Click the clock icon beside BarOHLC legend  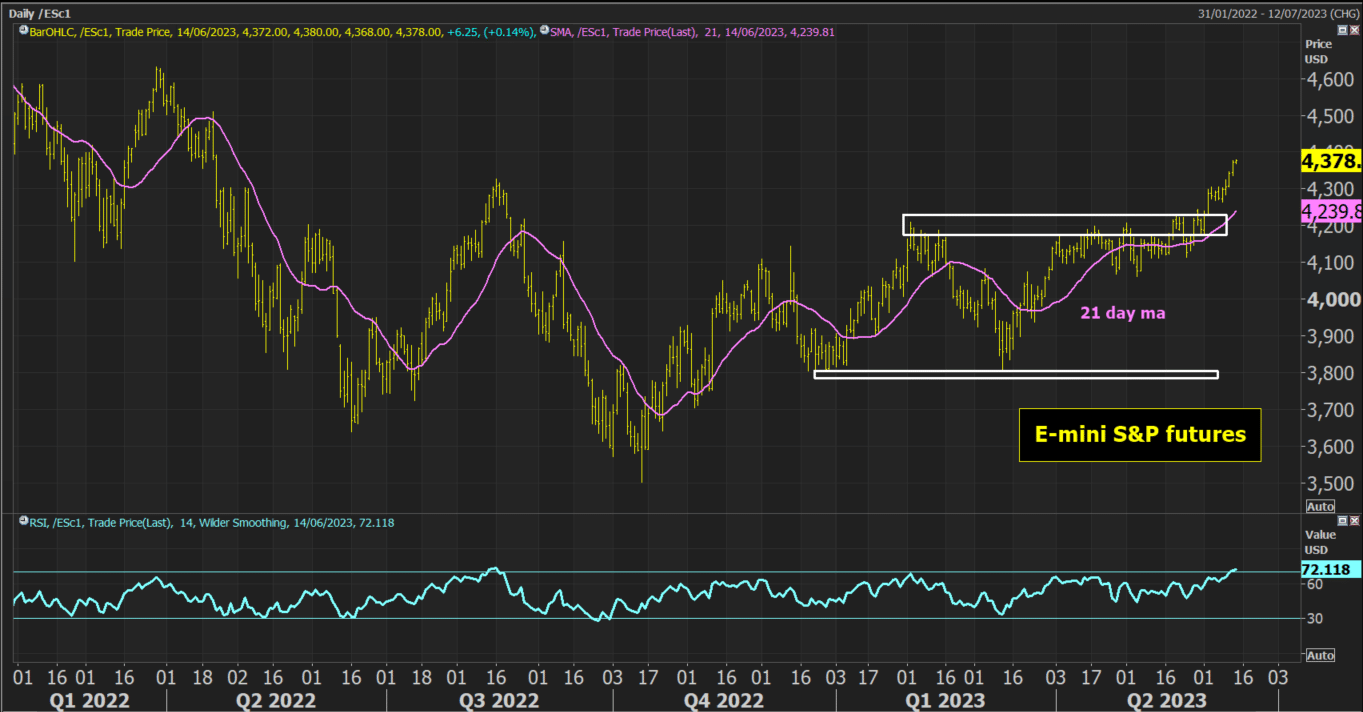point(21,32)
